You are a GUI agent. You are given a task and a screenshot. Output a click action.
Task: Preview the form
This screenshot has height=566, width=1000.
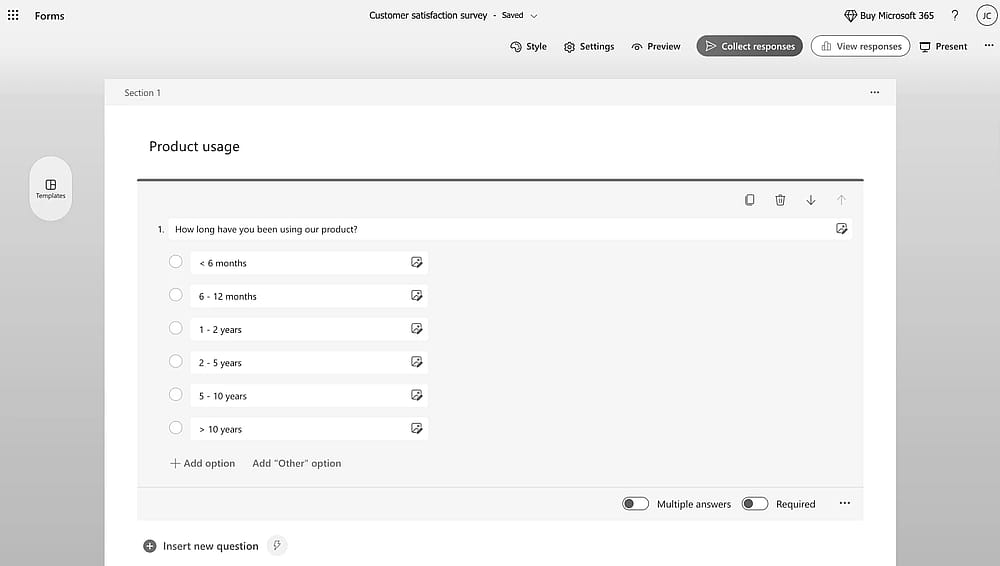[x=656, y=47]
